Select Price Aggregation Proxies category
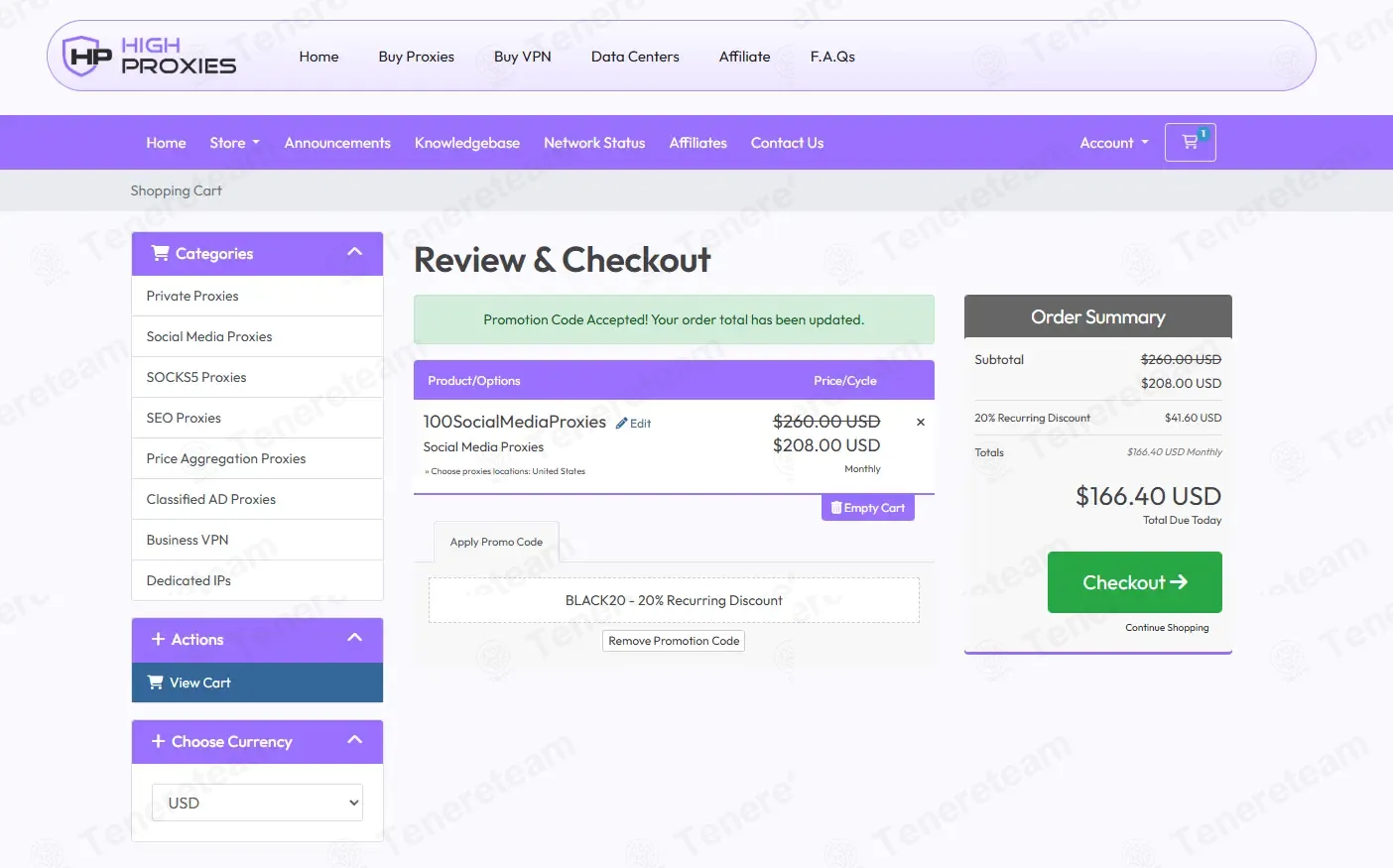This screenshot has height=868, width=1393. [257, 458]
